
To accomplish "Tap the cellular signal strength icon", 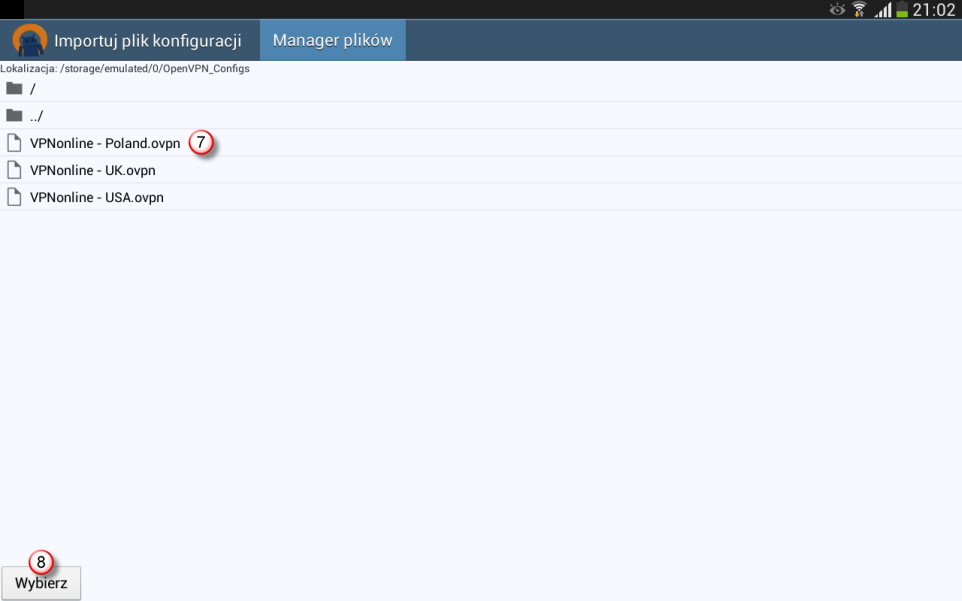I will tap(883, 9).
